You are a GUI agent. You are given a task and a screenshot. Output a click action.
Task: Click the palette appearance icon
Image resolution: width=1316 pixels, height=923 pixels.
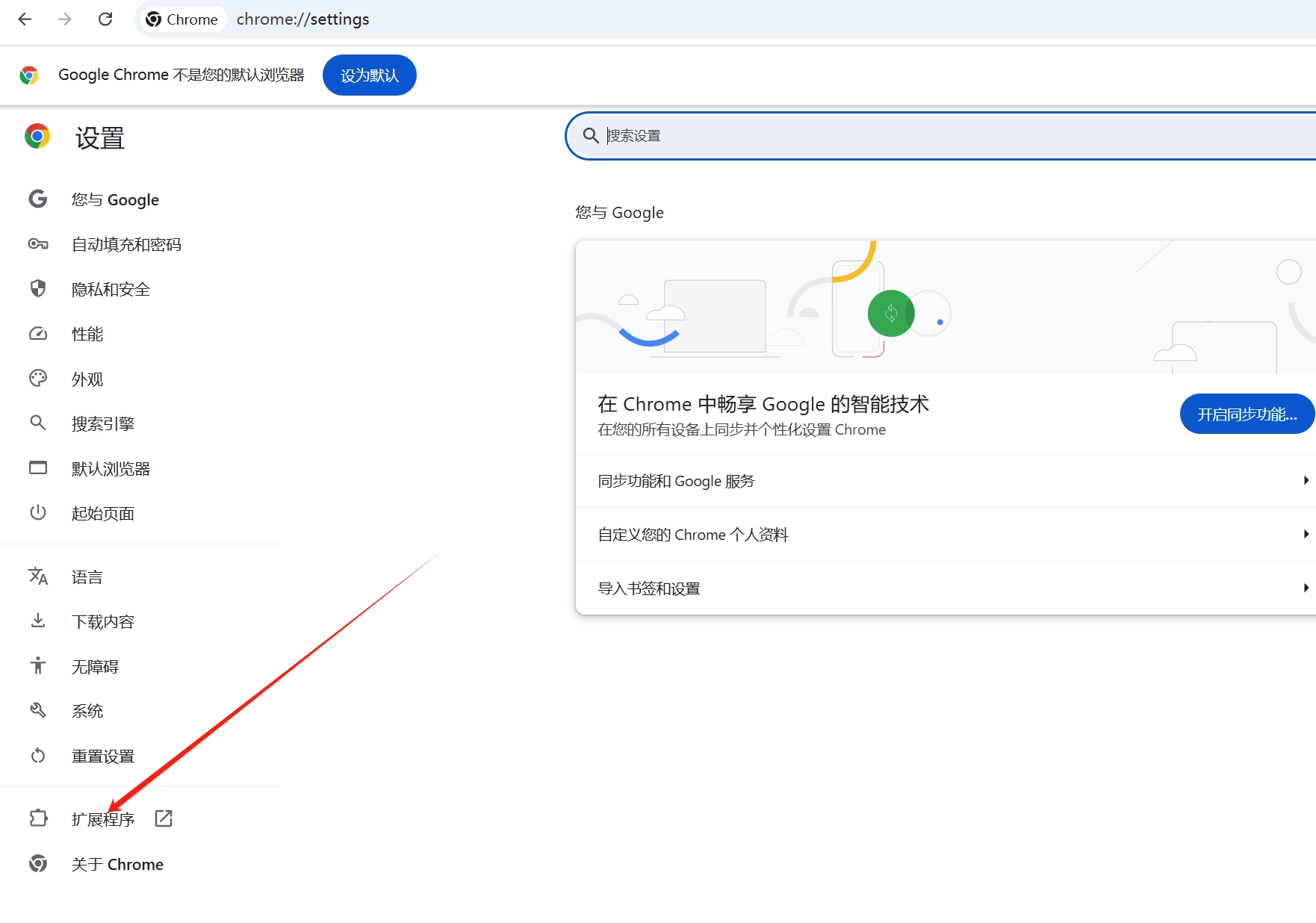(38, 379)
